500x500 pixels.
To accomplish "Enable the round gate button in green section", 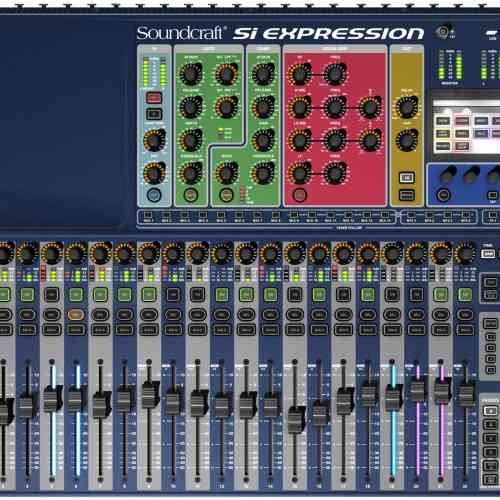I will point(190,195).
